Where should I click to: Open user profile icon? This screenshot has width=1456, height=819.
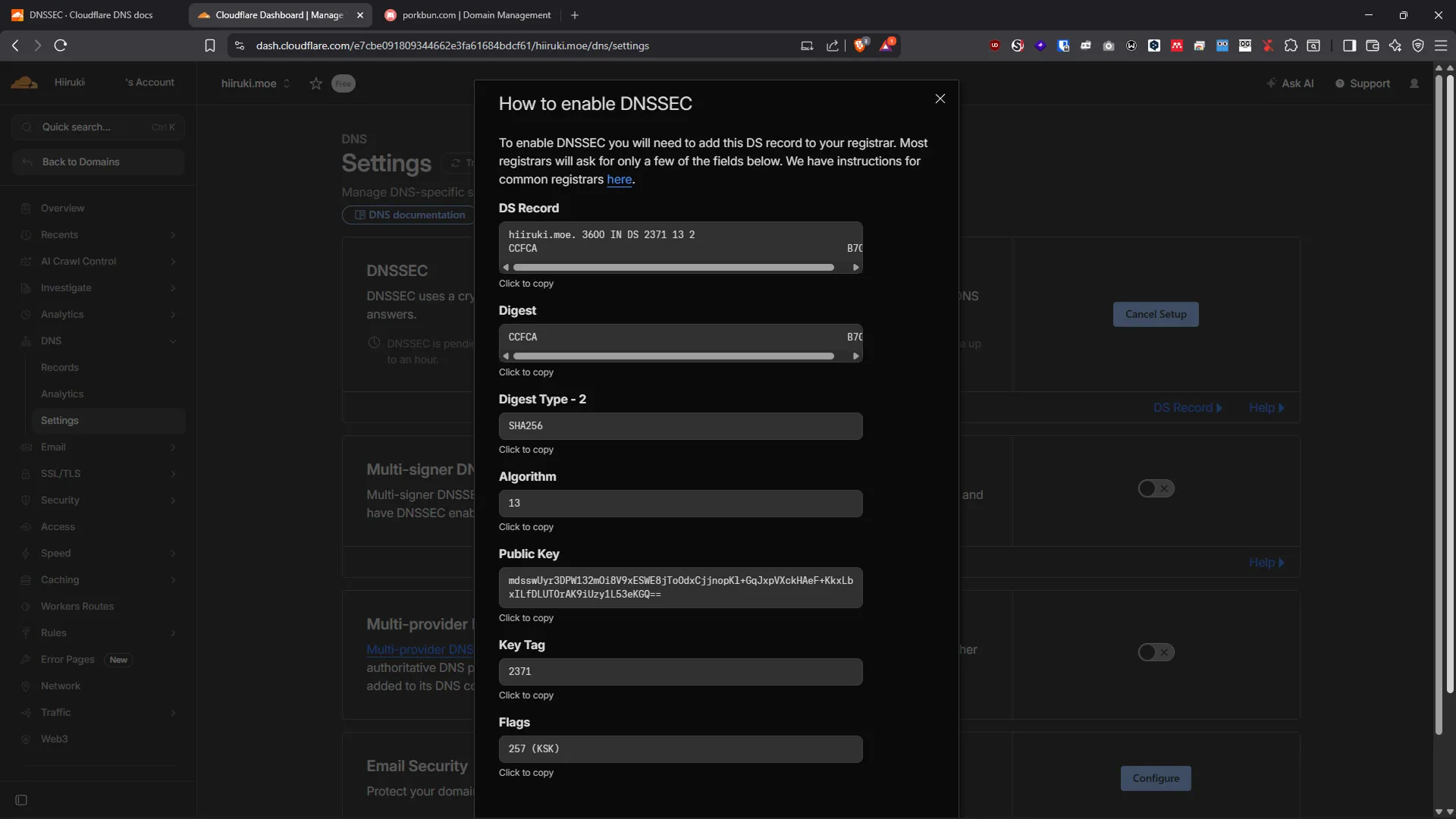point(1414,83)
